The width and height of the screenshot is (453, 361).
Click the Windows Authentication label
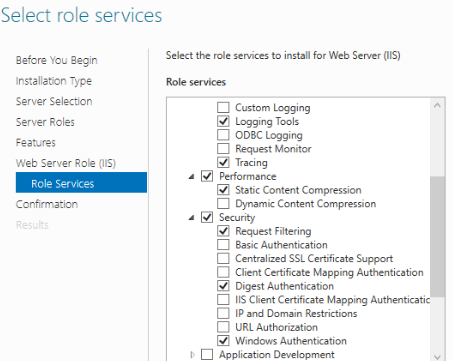click(291, 341)
